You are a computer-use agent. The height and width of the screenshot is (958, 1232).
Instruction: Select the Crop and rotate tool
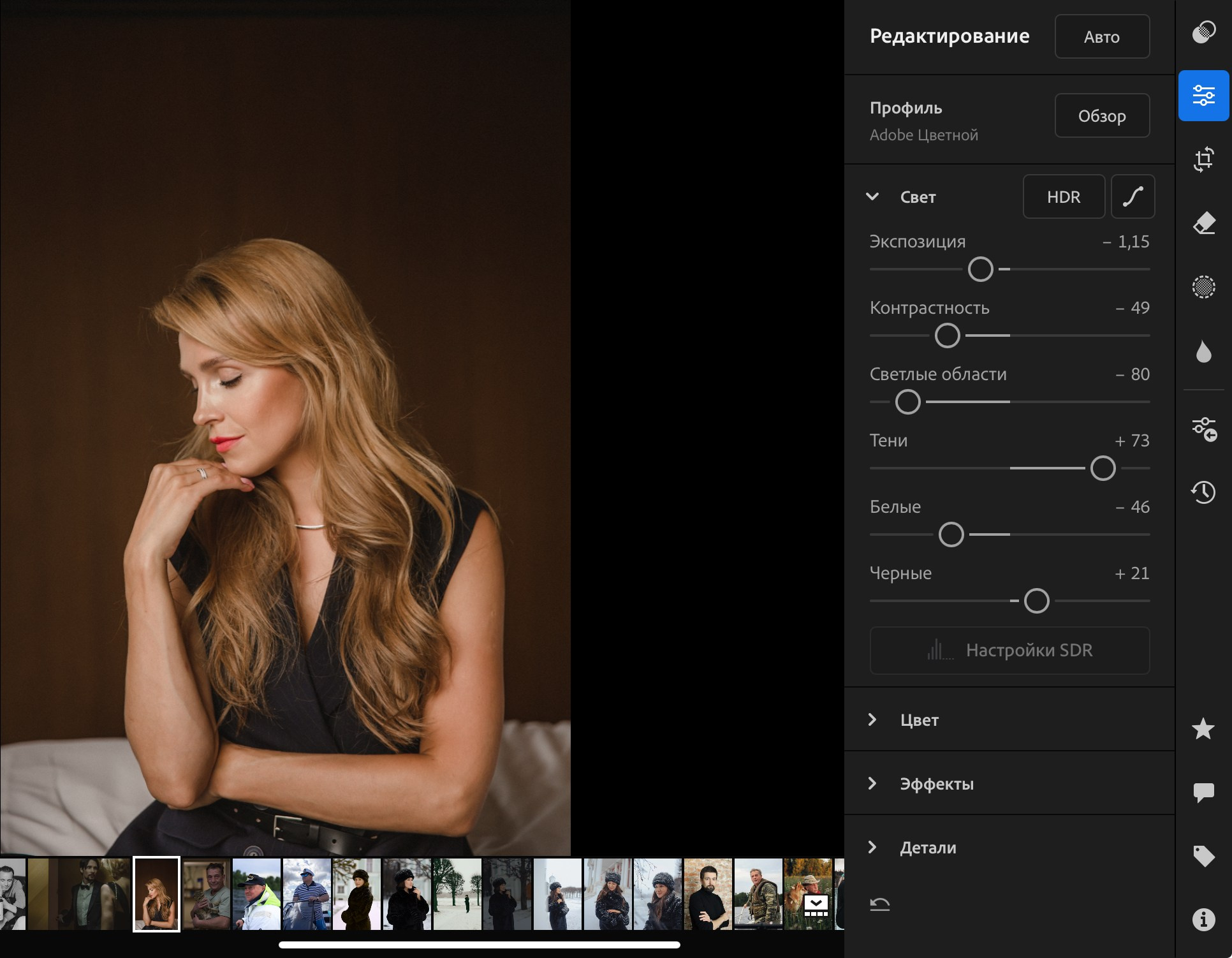(x=1203, y=159)
